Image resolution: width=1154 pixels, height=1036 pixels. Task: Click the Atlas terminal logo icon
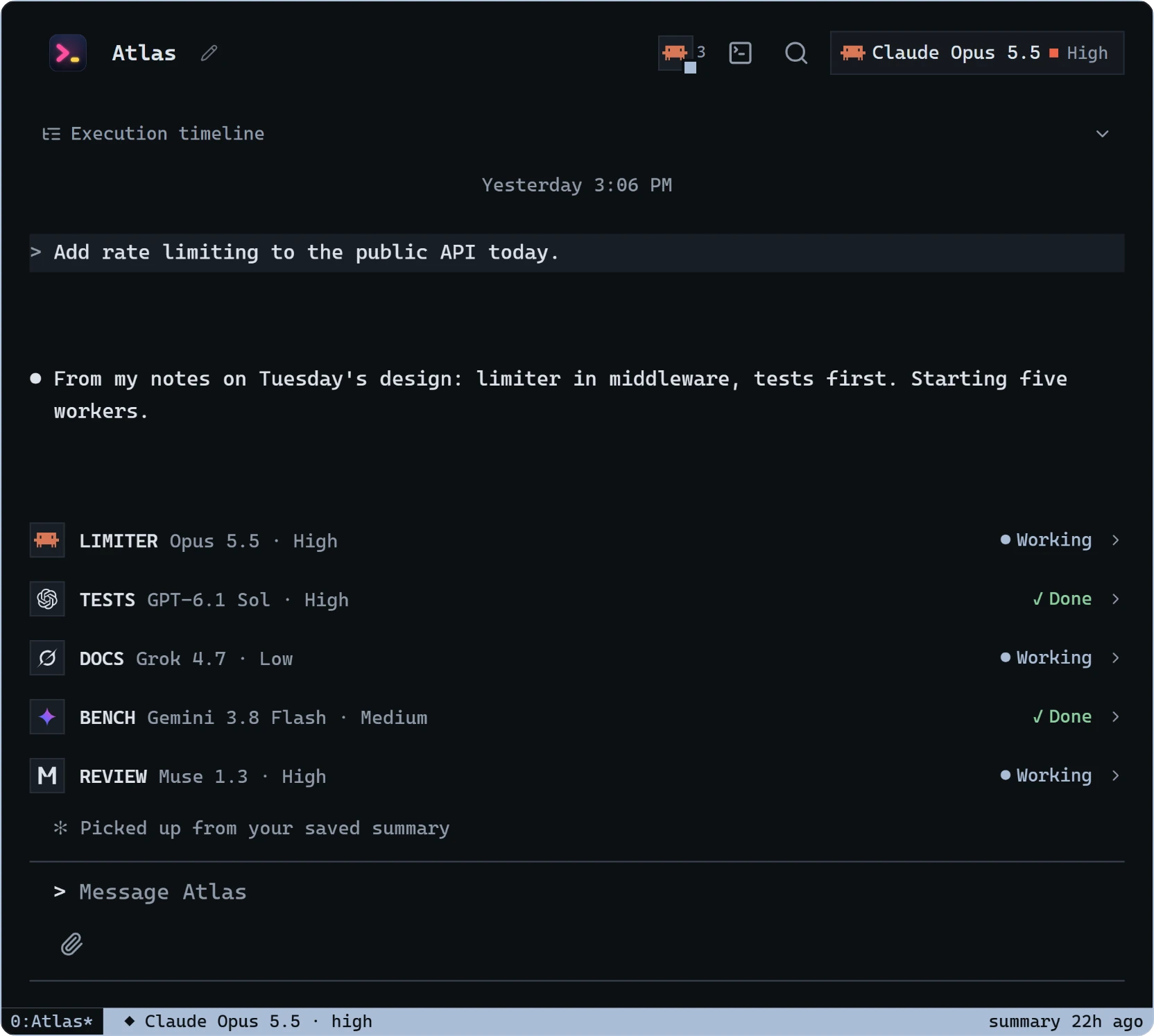[68, 53]
